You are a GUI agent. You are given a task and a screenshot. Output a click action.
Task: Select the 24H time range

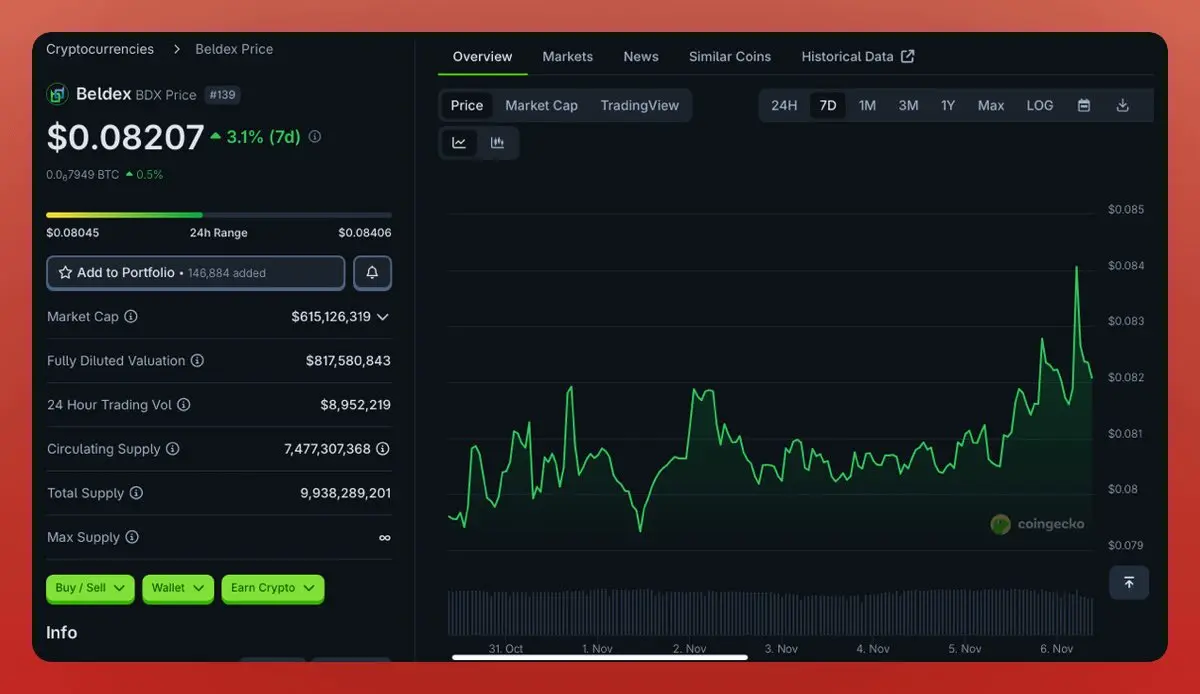coord(784,105)
